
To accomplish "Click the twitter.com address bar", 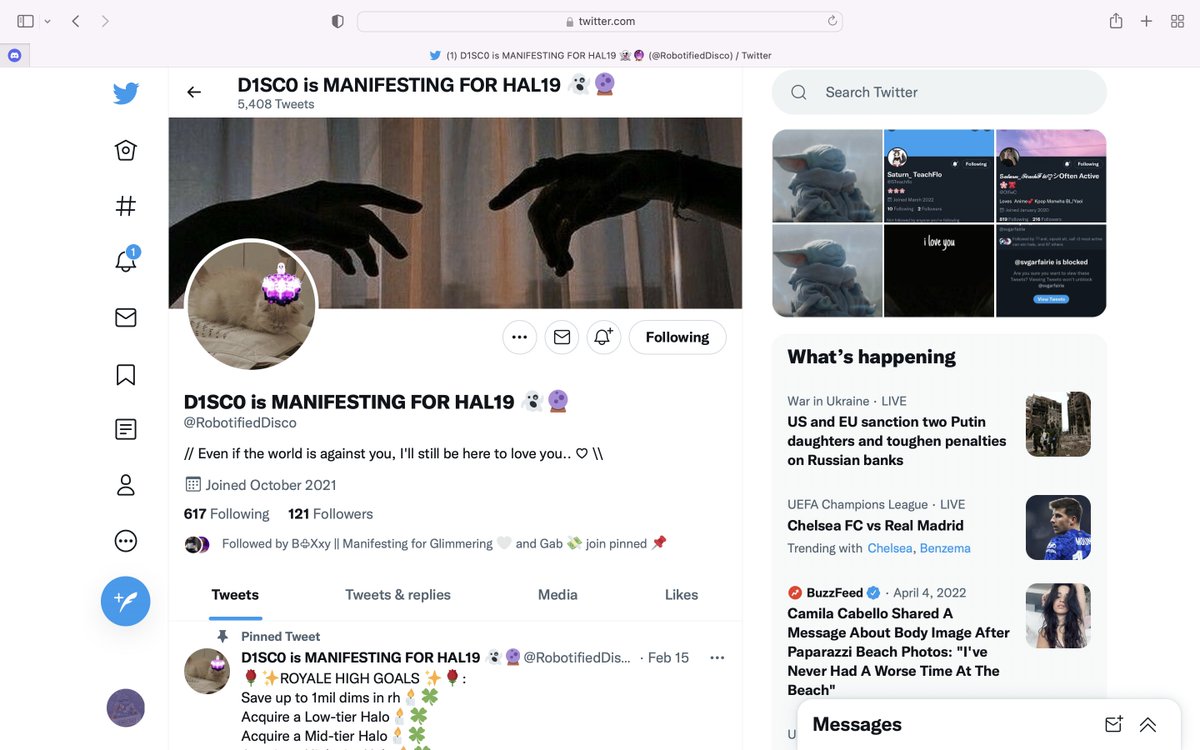I will coord(600,21).
